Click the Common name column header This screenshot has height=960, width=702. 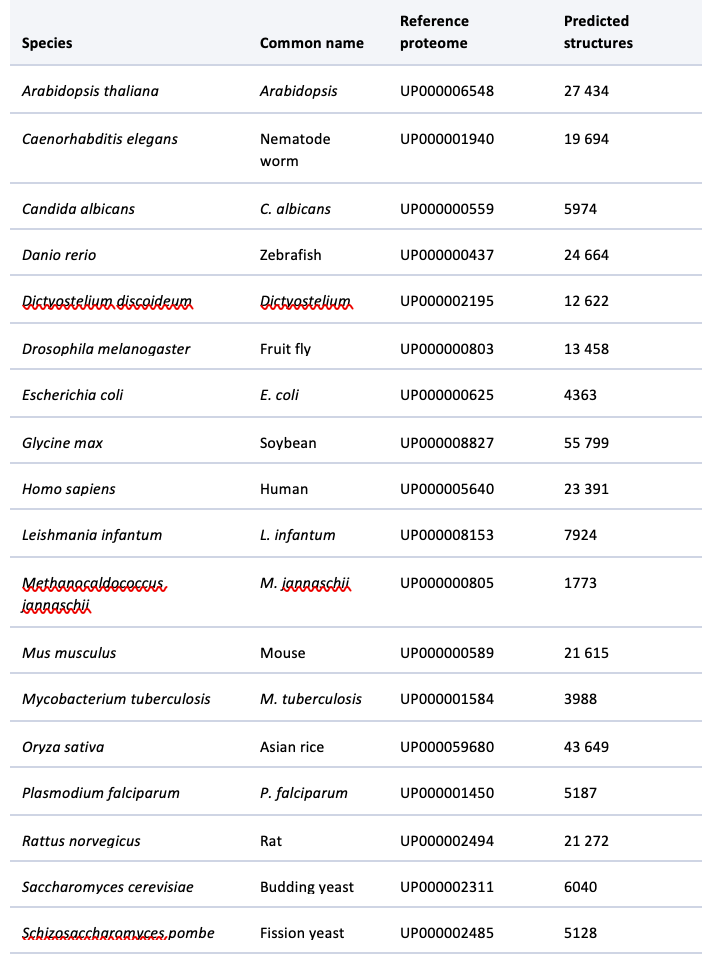click(x=312, y=43)
